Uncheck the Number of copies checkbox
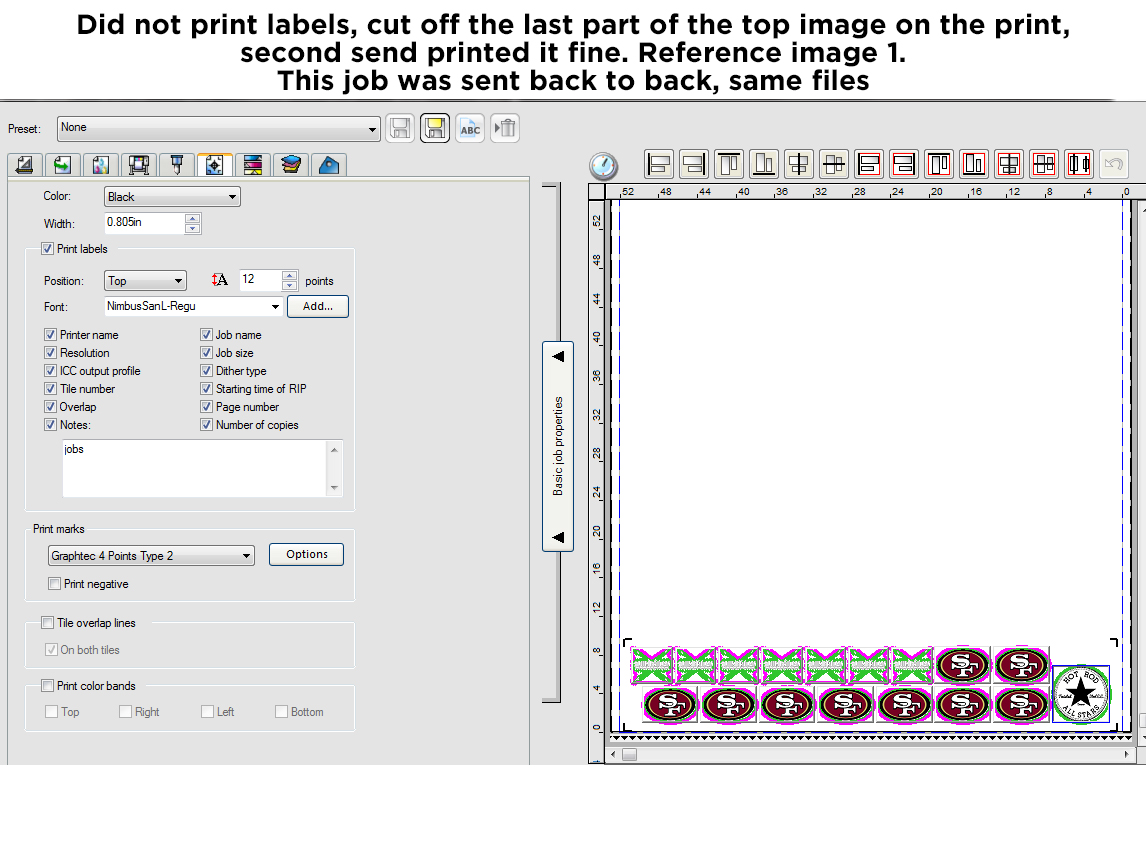The image size is (1146, 864). [207, 425]
